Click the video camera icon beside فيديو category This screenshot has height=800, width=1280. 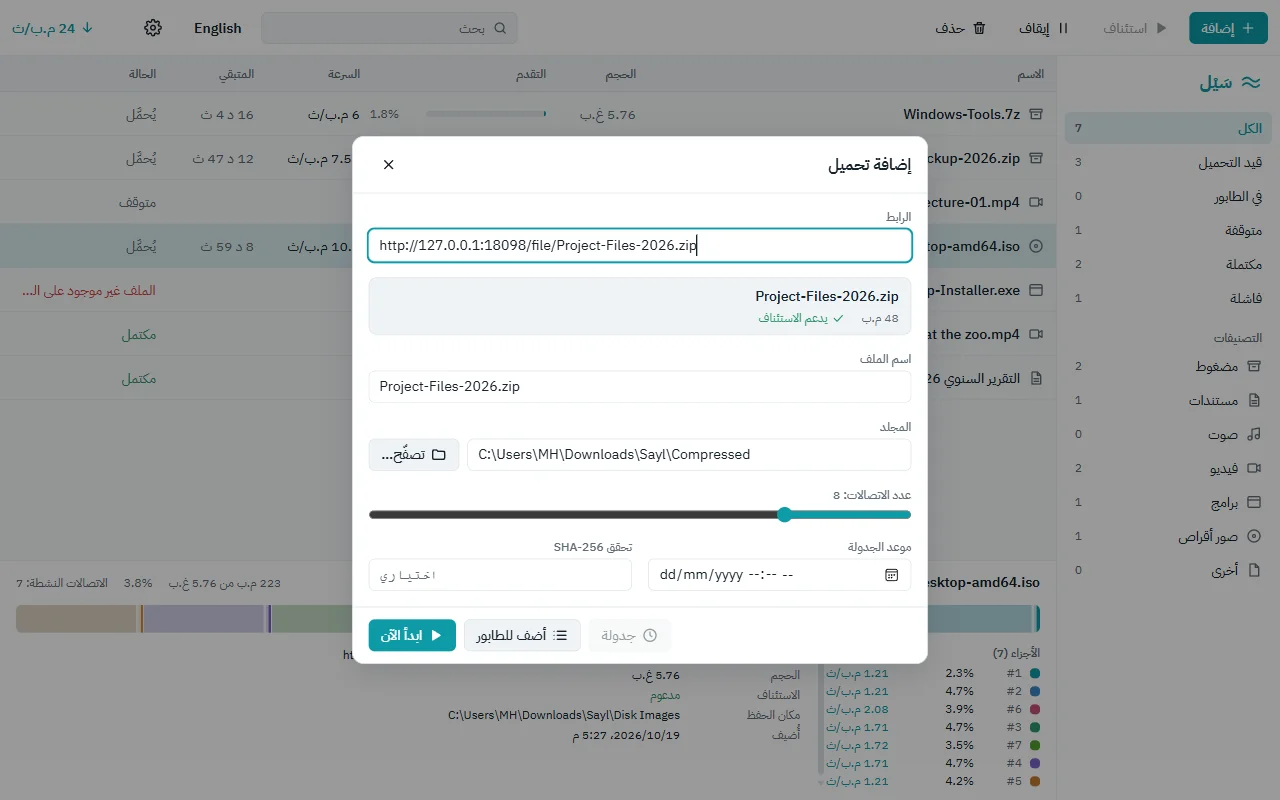[1254, 469]
